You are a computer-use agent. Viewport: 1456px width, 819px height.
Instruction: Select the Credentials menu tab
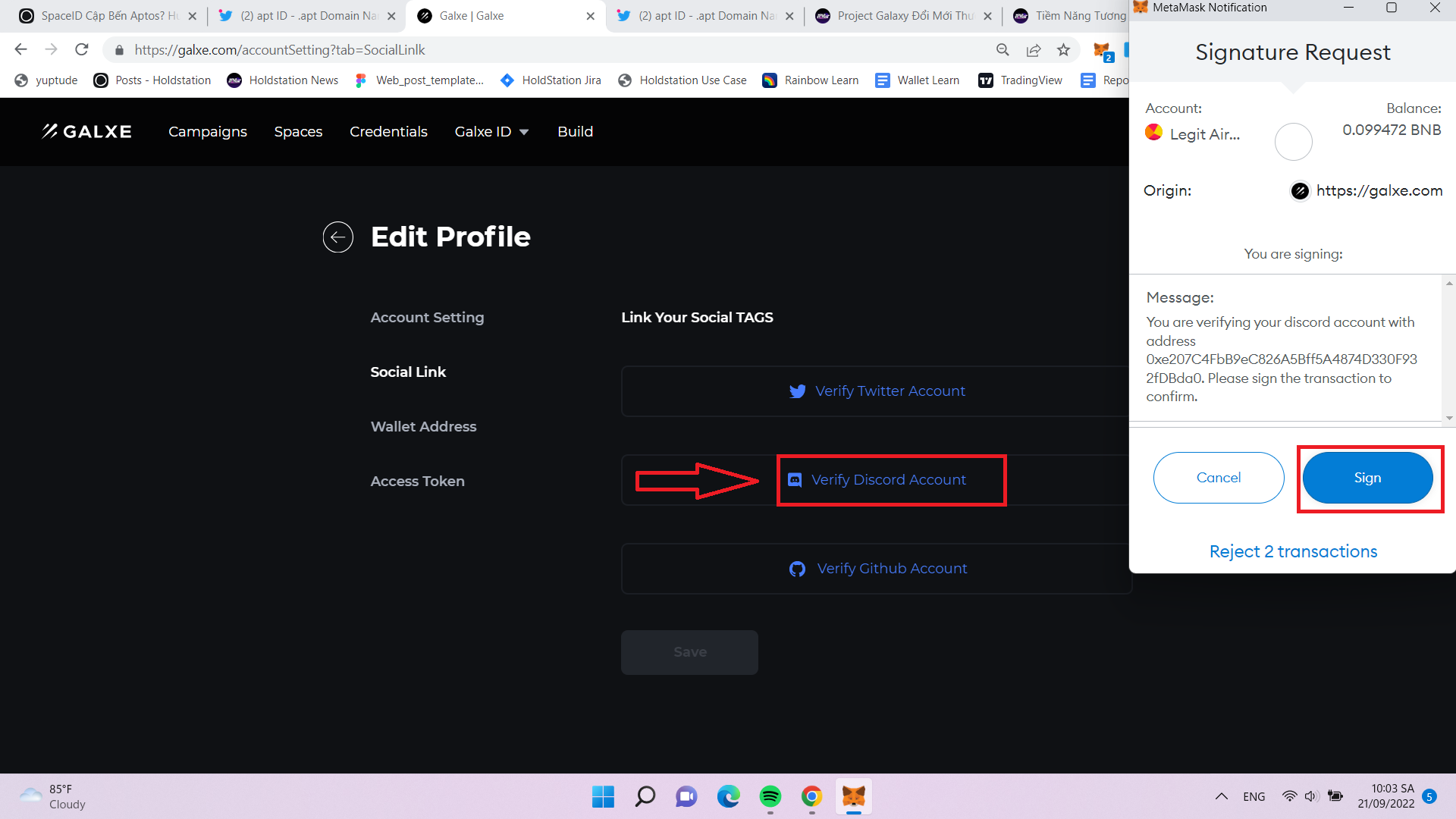388,131
